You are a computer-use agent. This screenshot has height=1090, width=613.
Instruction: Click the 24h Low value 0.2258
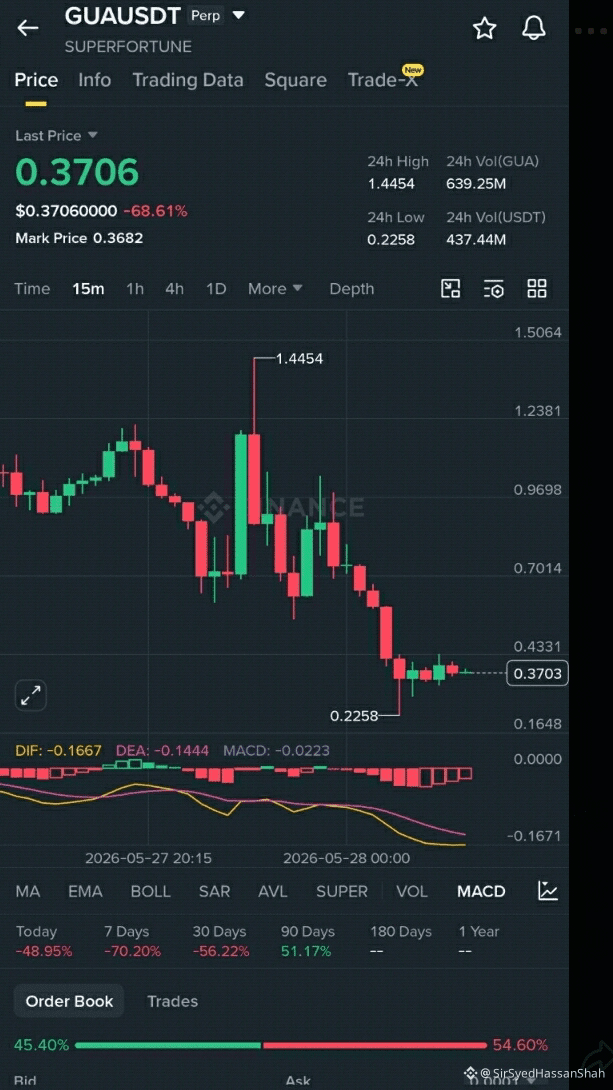coord(391,241)
